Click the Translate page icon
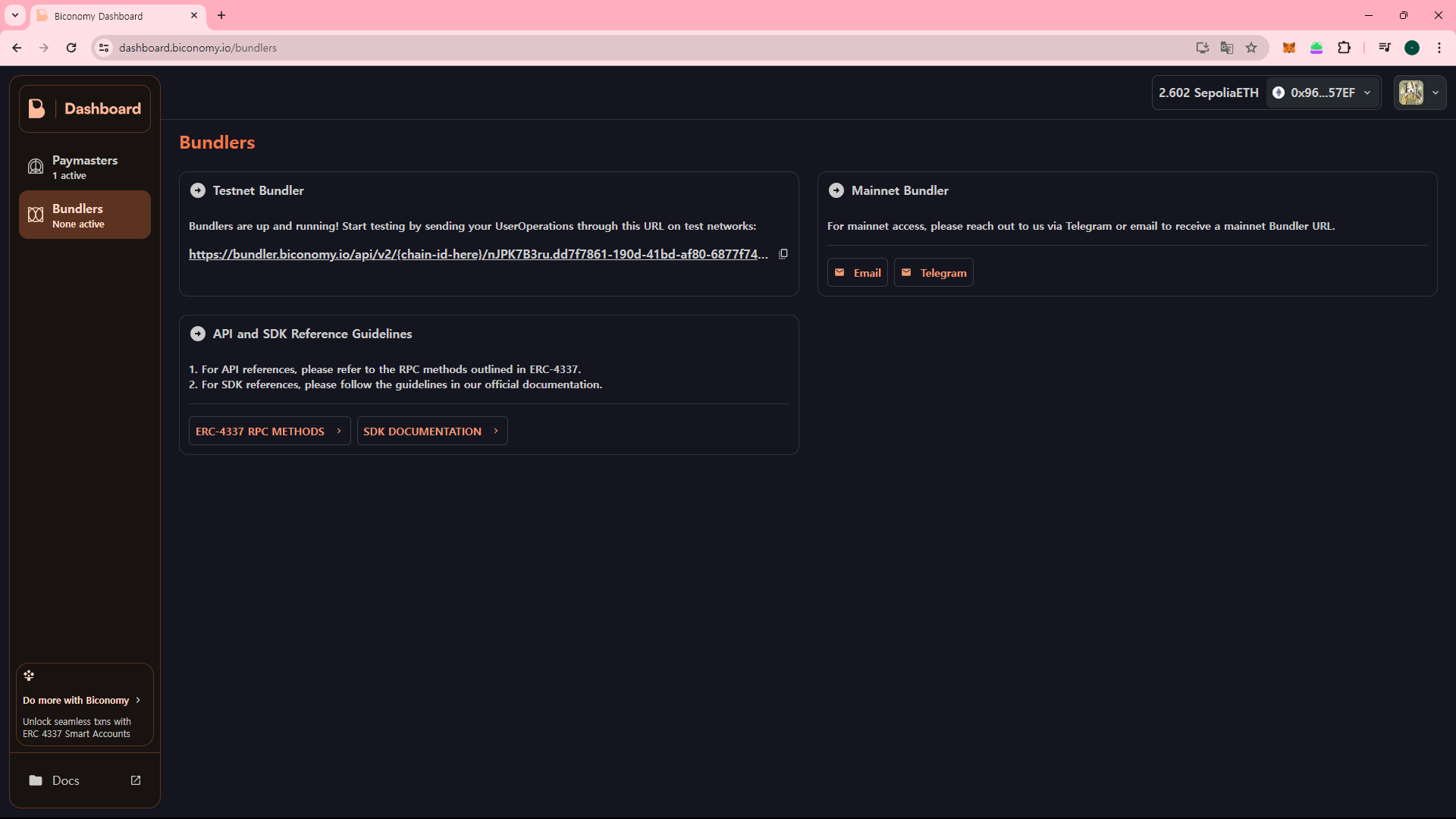The image size is (1456, 819). (x=1227, y=48)
